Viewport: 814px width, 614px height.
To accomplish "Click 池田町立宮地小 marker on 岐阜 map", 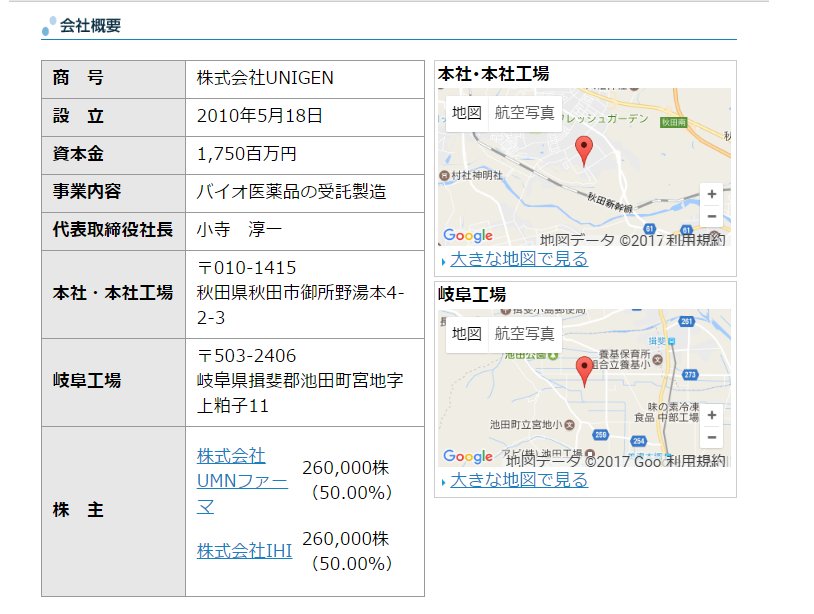I will pos(569,425).
